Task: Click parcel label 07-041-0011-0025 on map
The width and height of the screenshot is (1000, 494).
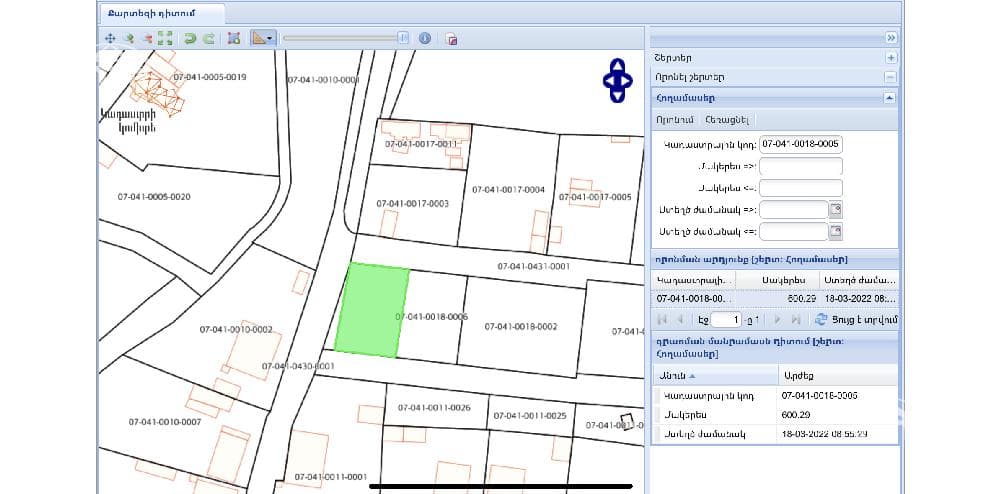Action: (x=530, y=416)
